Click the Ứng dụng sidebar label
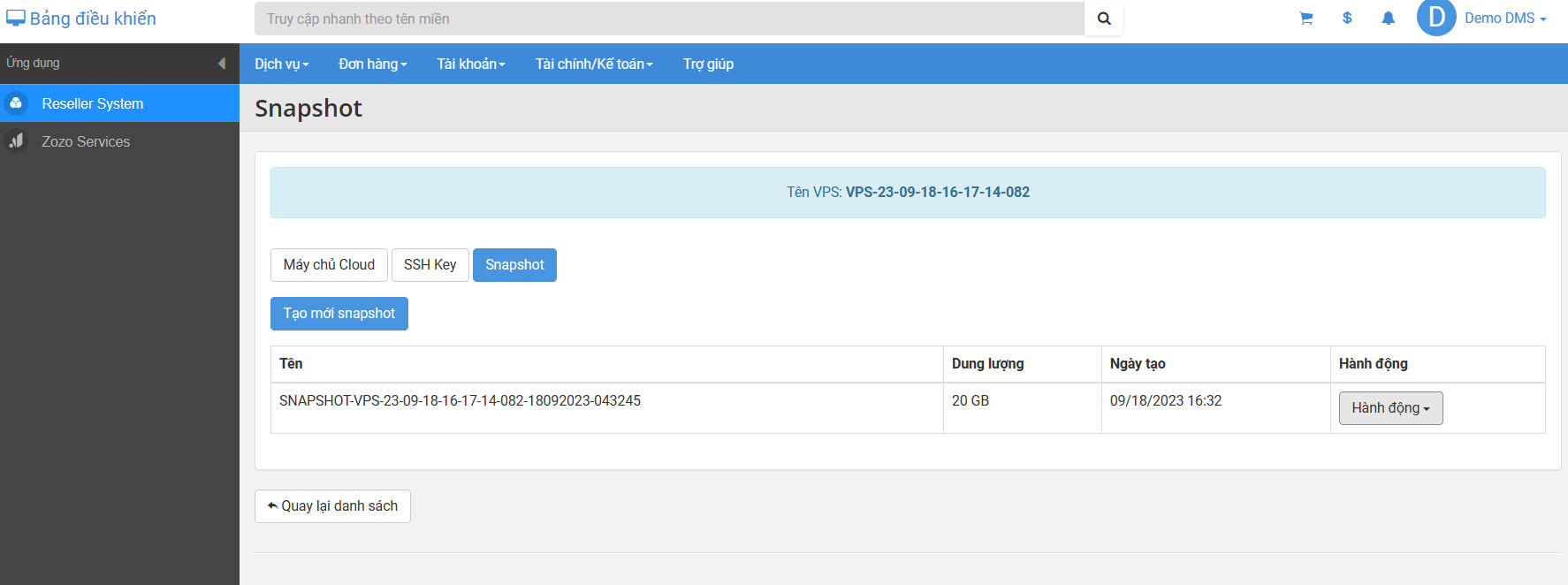 (33, 64)
